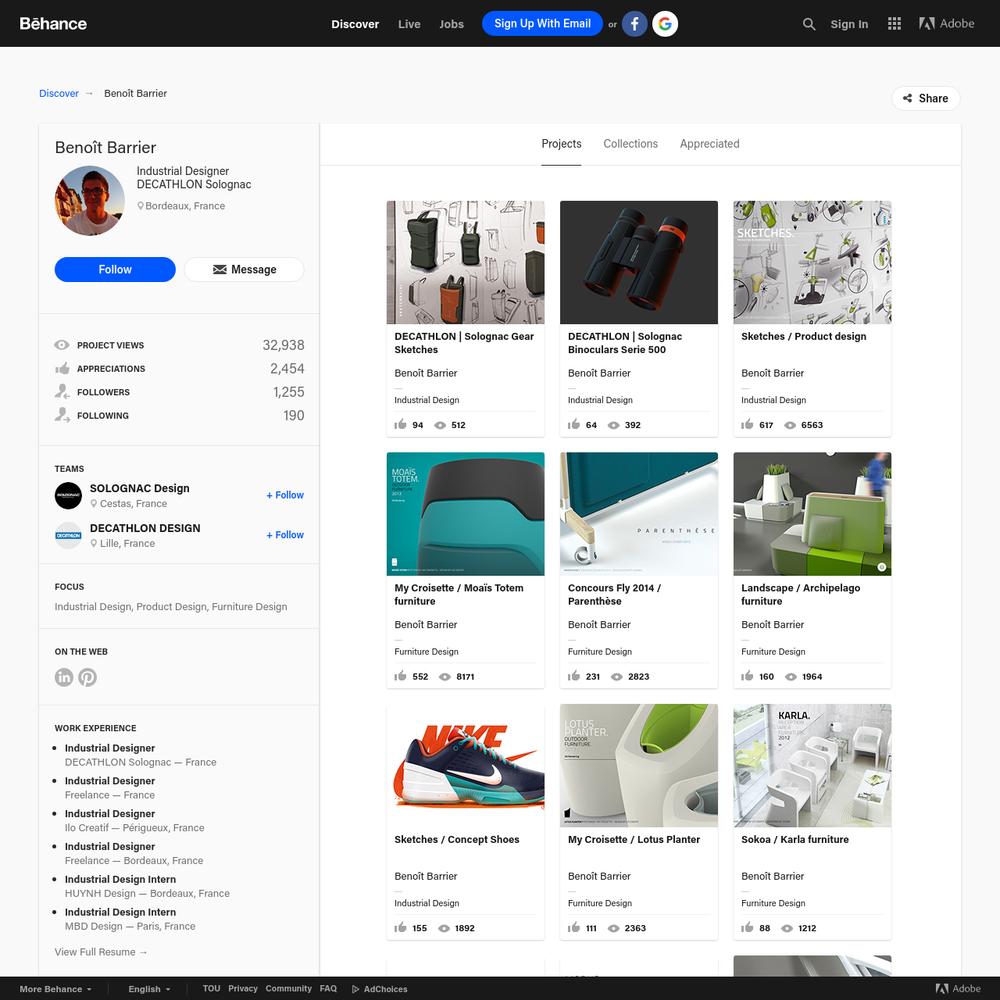
Task: Click the Project Views eye icon
Action: point(62,345)
